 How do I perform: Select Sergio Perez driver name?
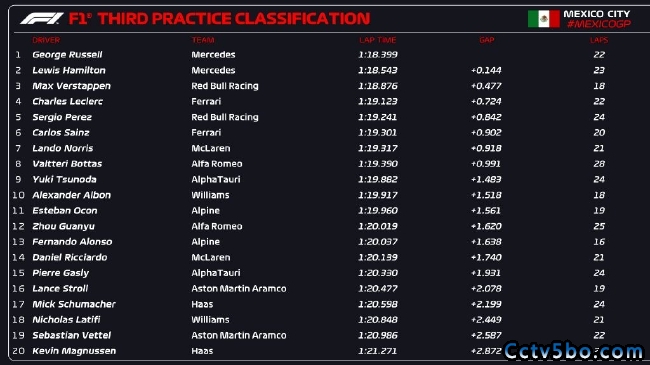(62, 117)
